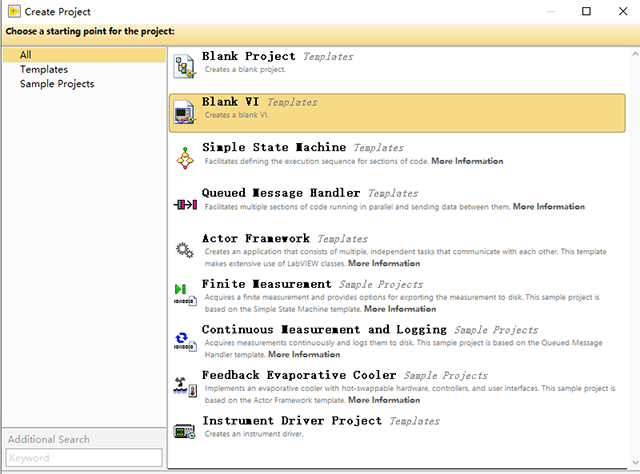
Task: Click the Finite Measurement icon
Action: tap(185, 294)
